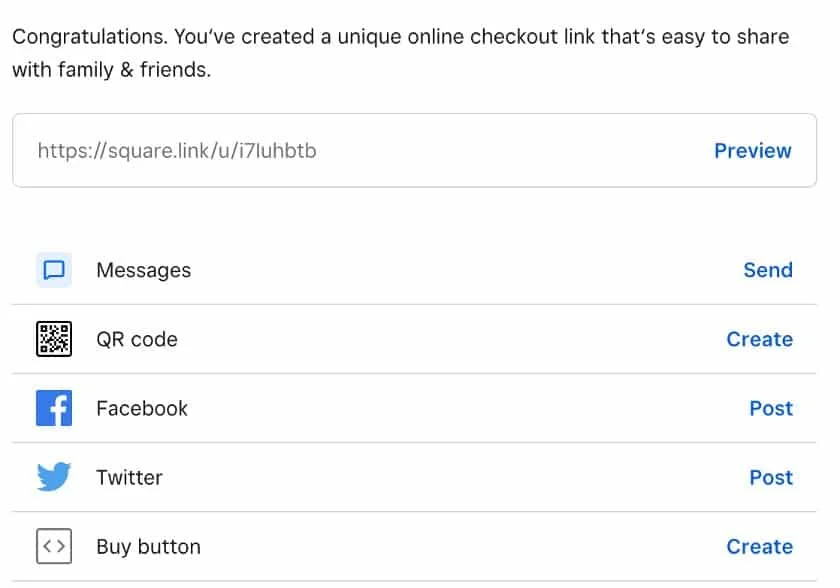Click the Buy button code brackets icon
This screenshot has height=588, width=840.
click(54, 546)
